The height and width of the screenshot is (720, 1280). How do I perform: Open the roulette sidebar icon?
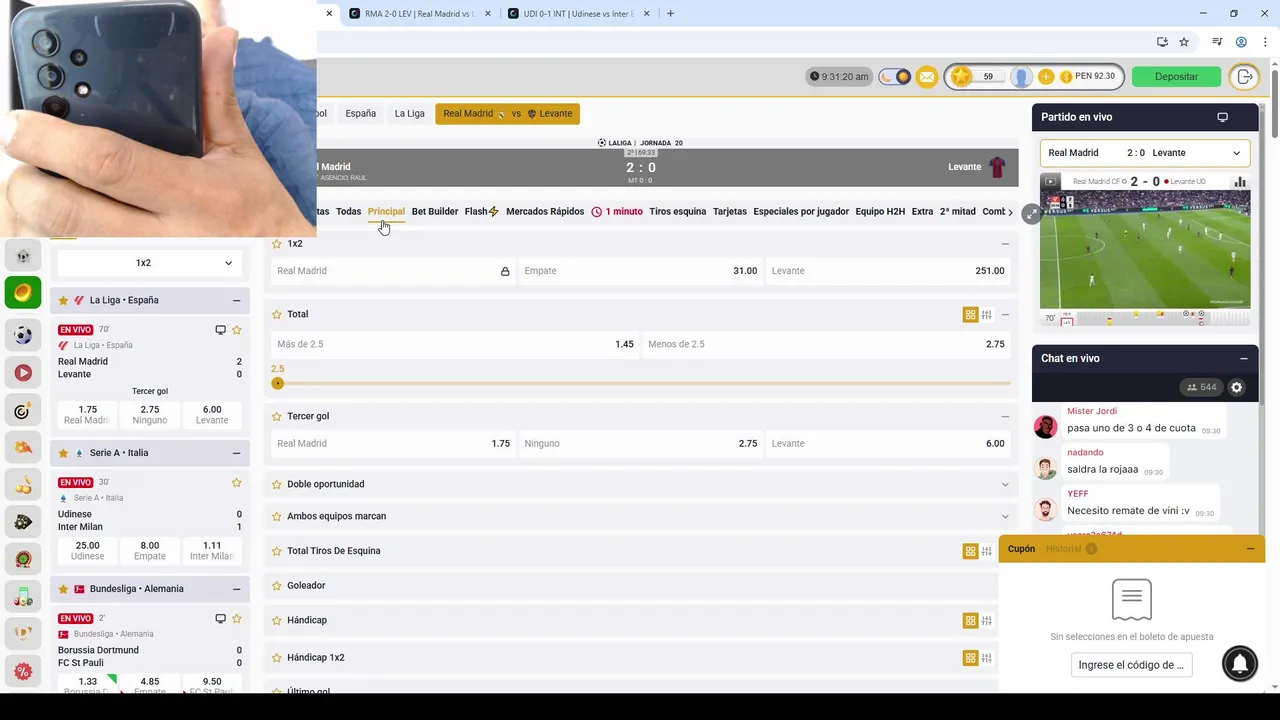23,559
